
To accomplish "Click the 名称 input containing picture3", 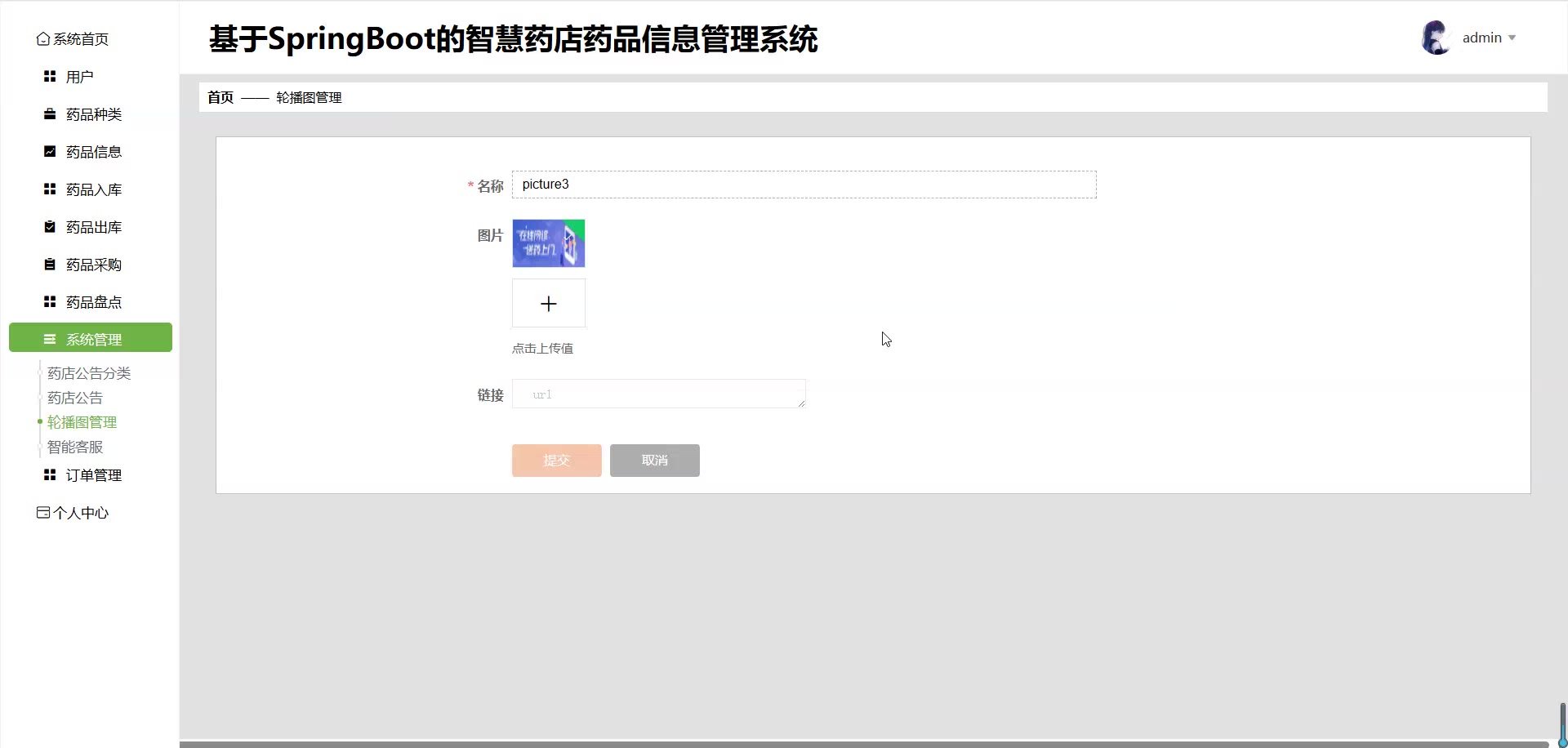I will [x=804, y=185].
